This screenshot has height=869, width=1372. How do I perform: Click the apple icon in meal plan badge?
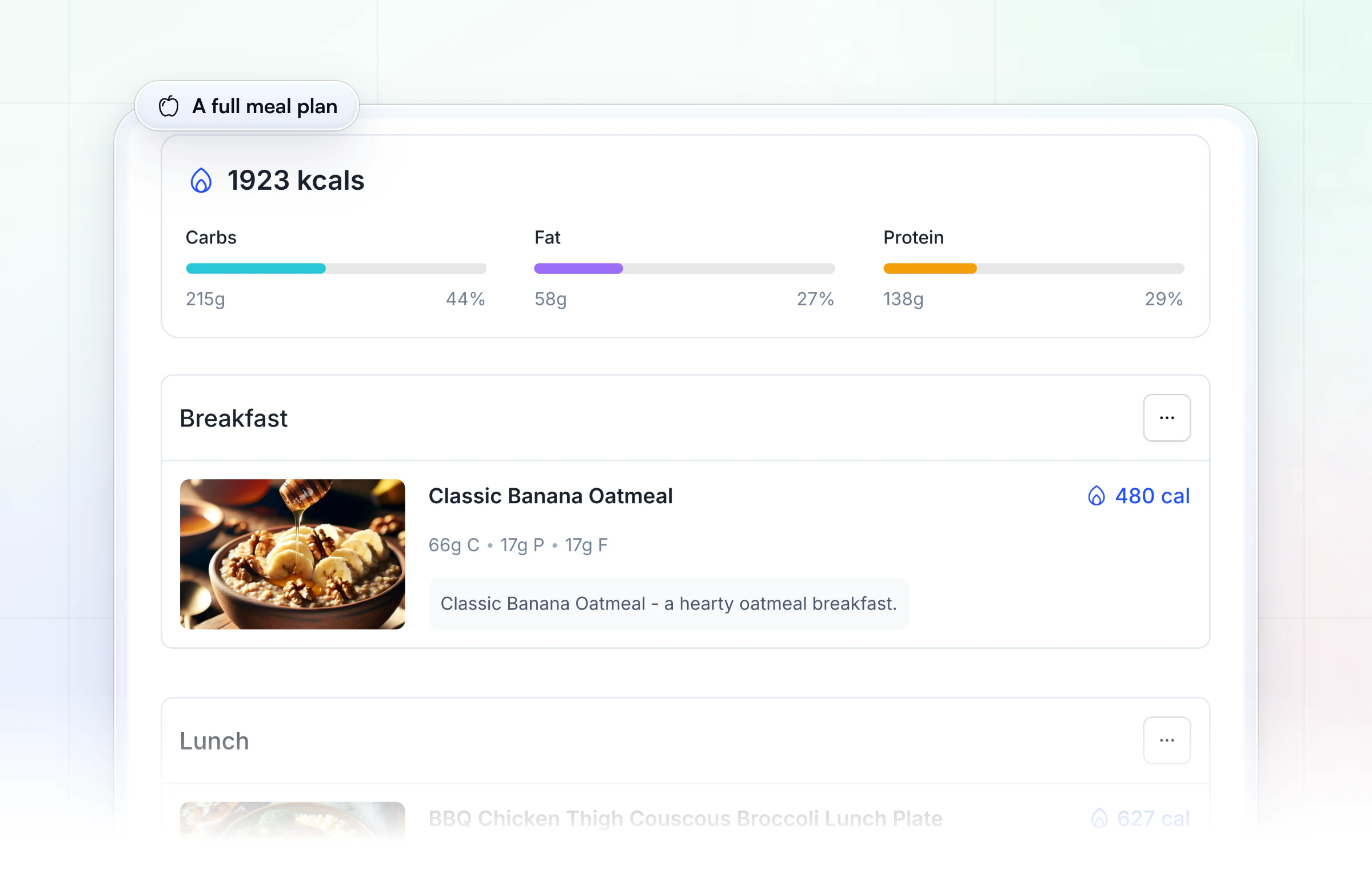click(x=169, y=106)
